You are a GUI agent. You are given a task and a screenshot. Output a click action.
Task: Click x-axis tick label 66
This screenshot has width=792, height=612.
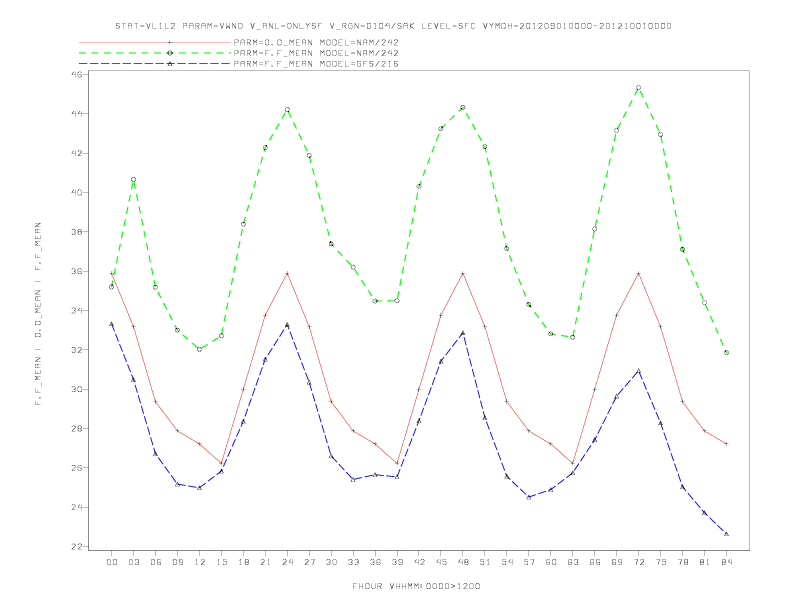point(595,562)
